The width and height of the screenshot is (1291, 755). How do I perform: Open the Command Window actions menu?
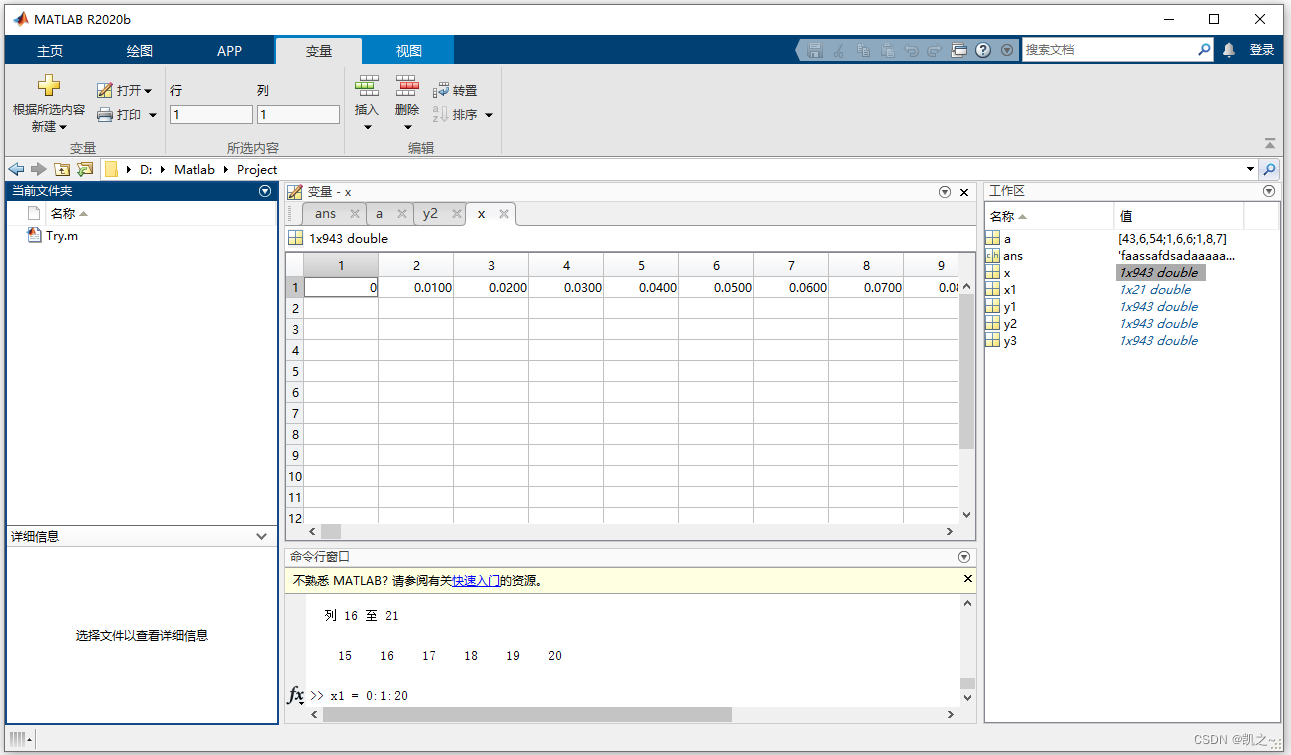[x=964, y=557]
